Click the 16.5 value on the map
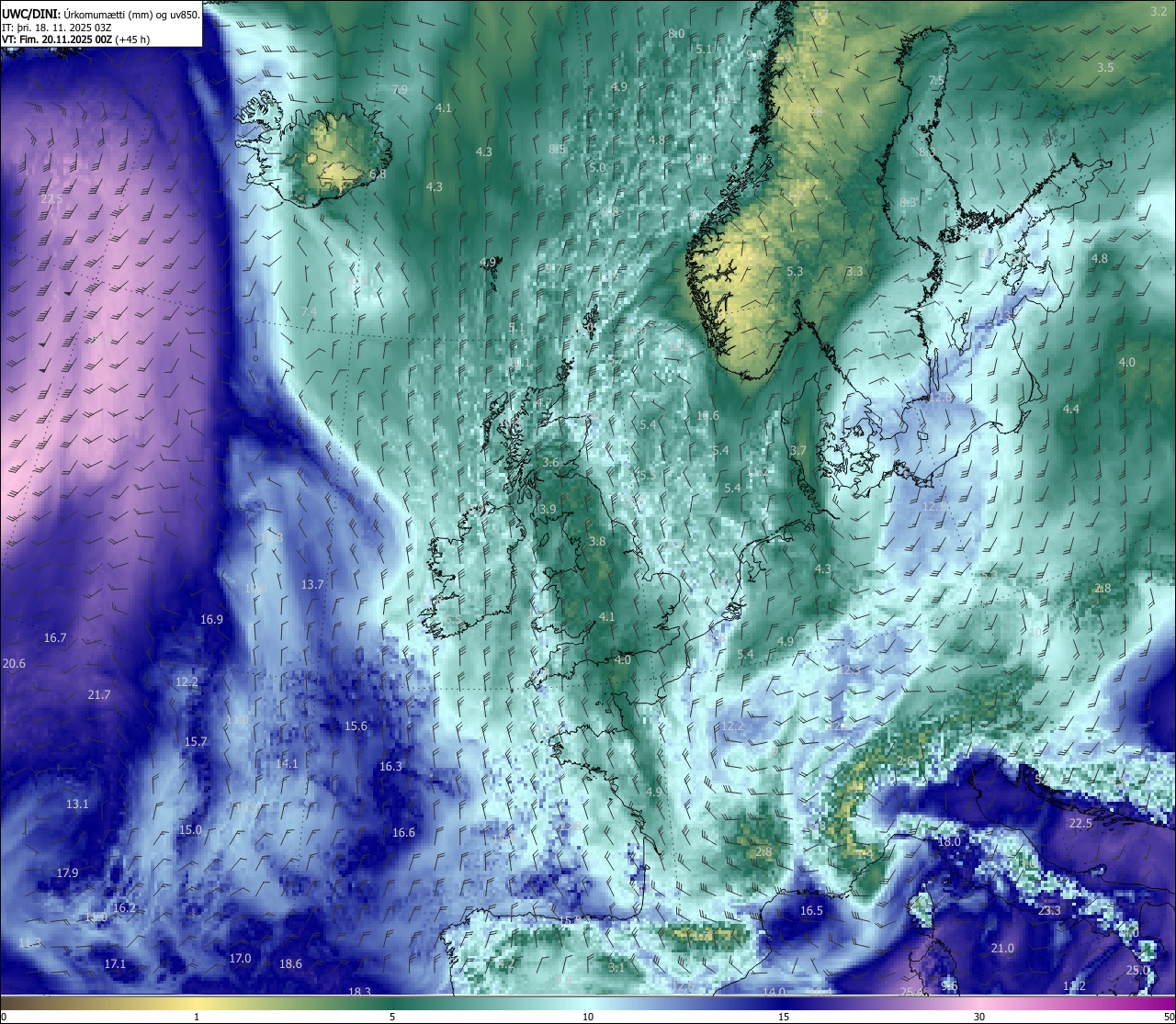This screenshot has height=1024, width=1176. click(811, 911)
